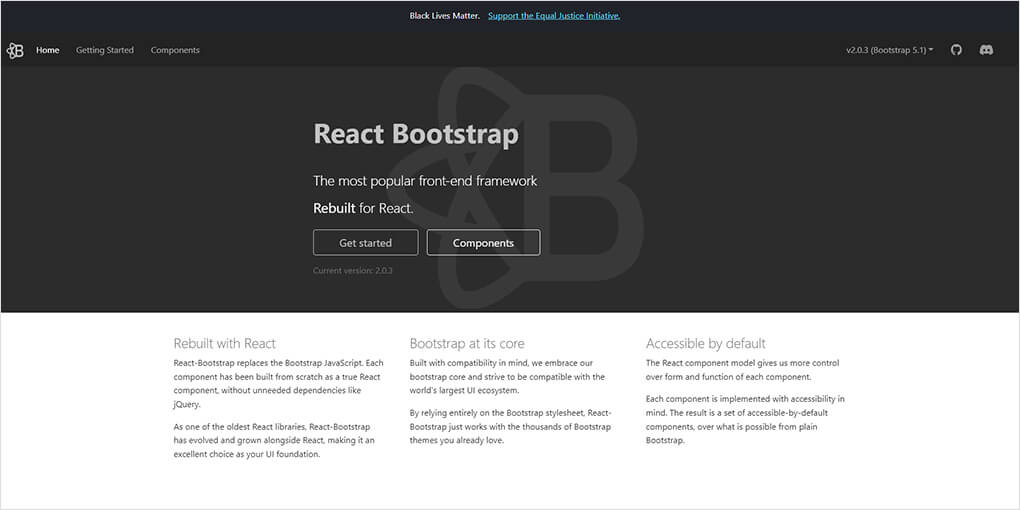Click the Components hero button
Image resolution: width=1020 pixels, height=510 pixels.
(483, 243)
